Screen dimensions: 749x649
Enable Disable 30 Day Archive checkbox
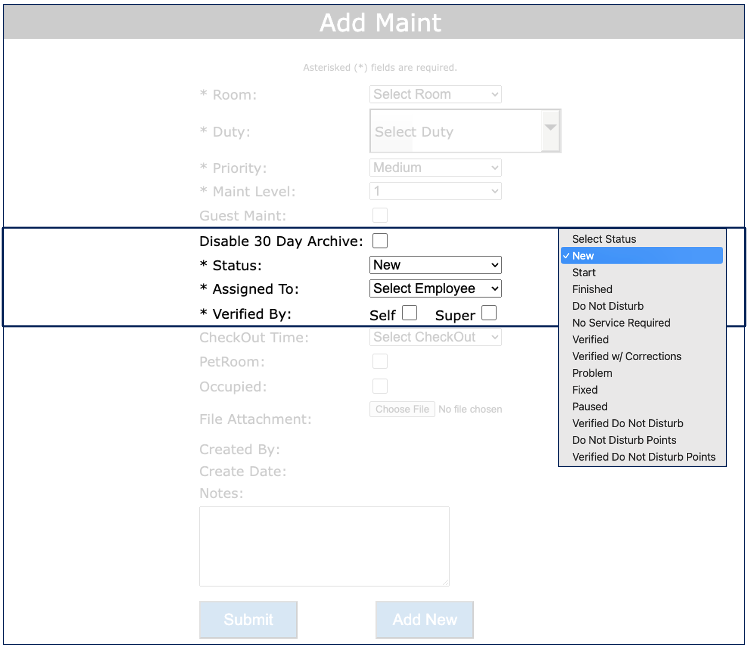pos(380,241)
